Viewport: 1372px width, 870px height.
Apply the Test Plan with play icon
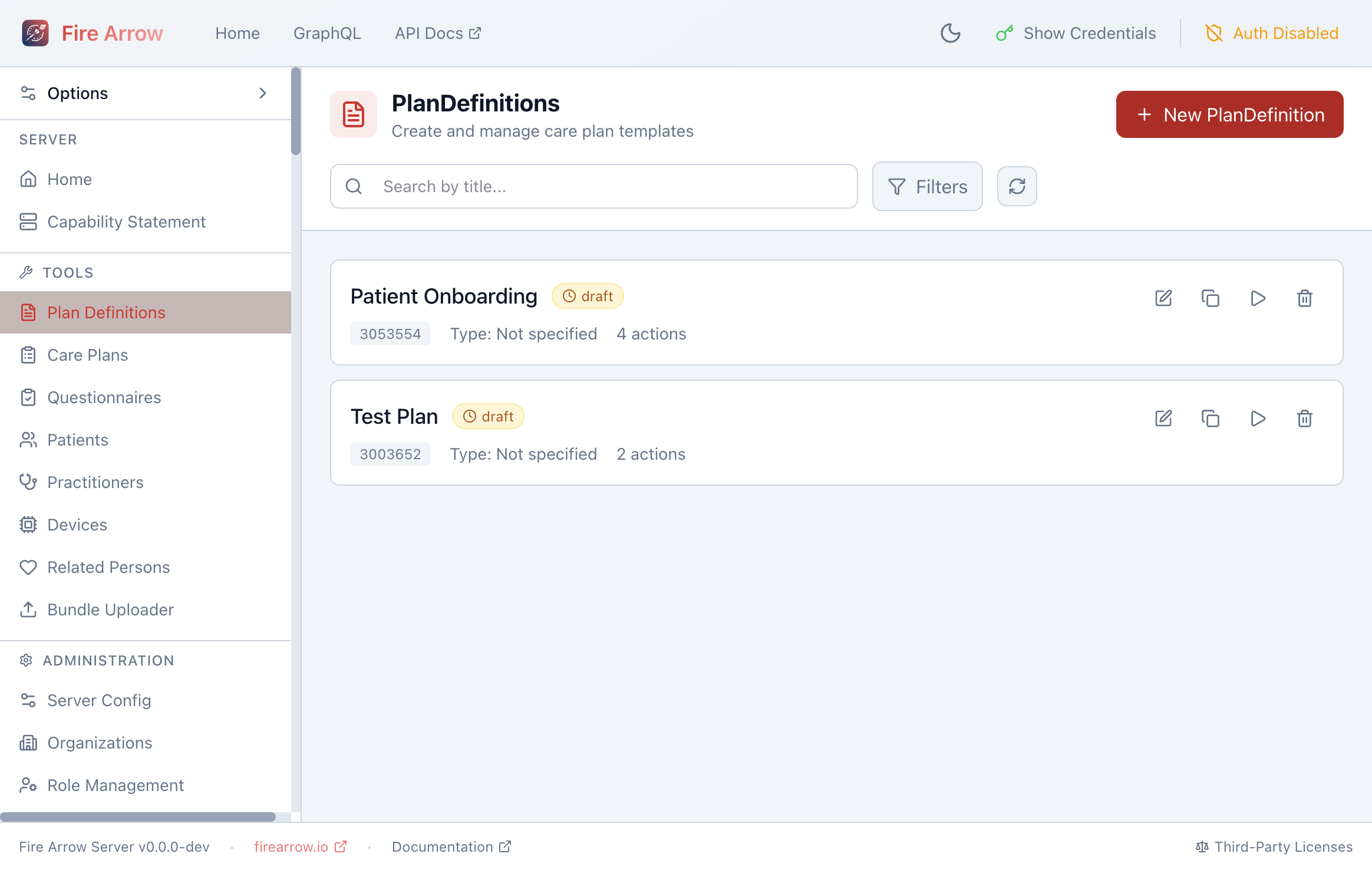1258,418
